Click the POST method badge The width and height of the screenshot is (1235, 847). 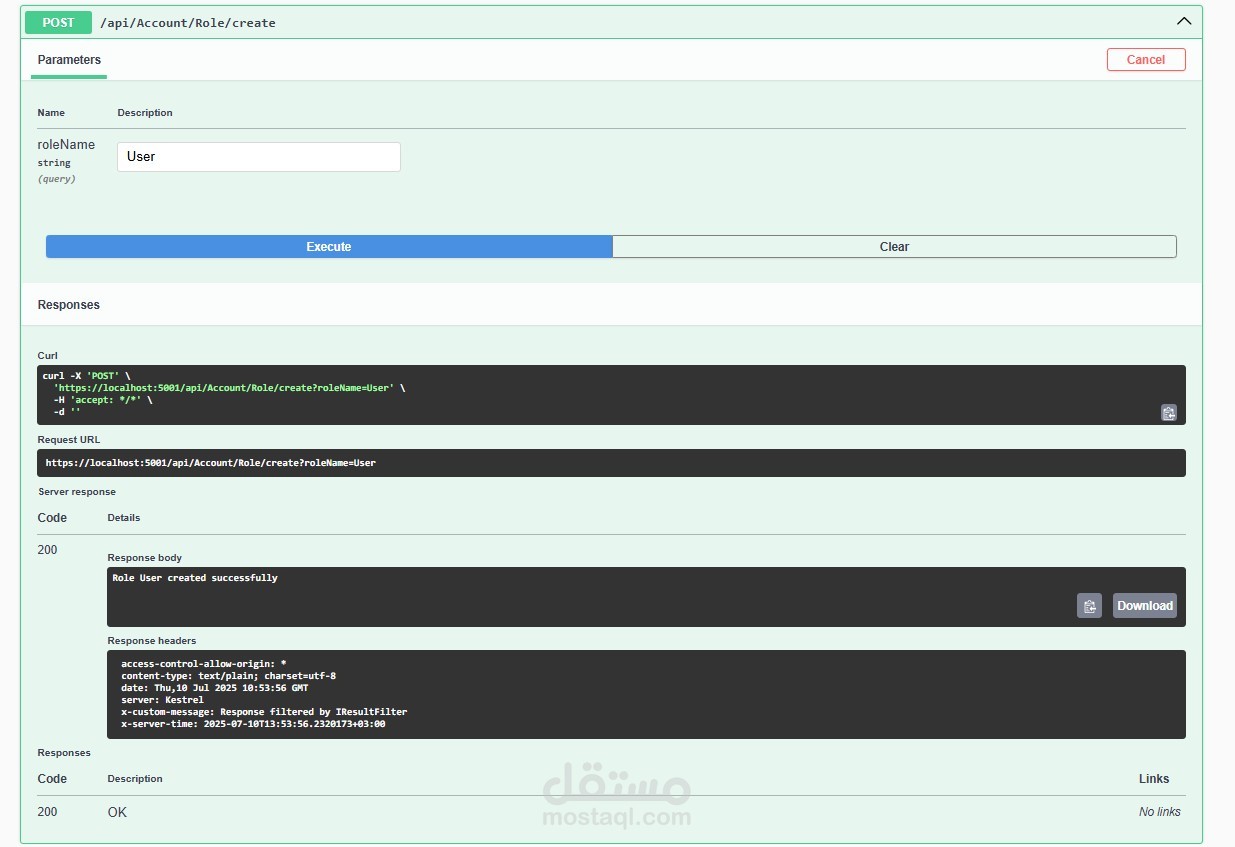[x=58, y=22]
